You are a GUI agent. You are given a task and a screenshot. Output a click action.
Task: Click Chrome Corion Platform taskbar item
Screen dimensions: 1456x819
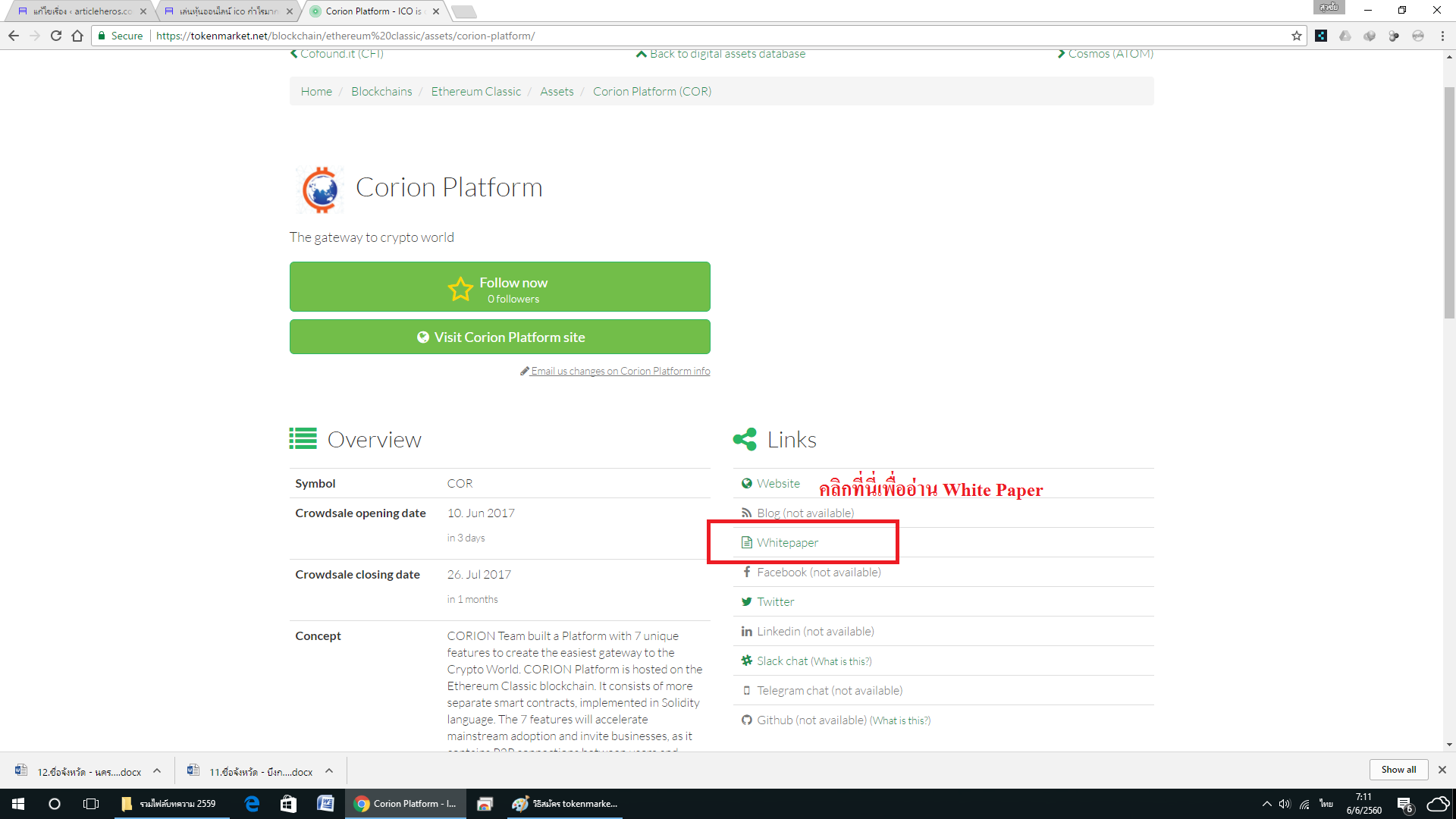coord(405,804)
